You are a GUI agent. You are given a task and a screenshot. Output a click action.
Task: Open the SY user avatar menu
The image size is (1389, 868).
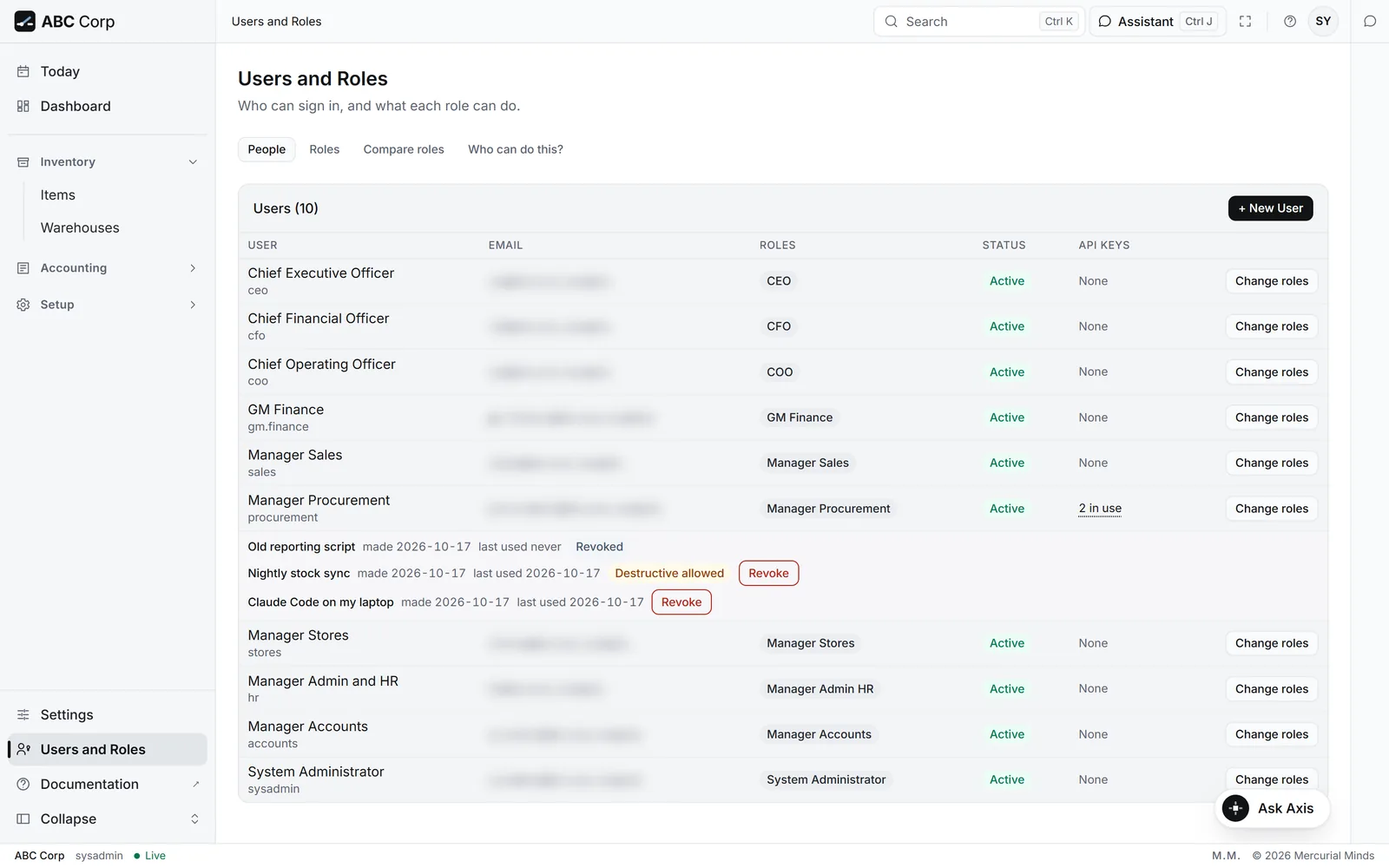pos(1323,22)
